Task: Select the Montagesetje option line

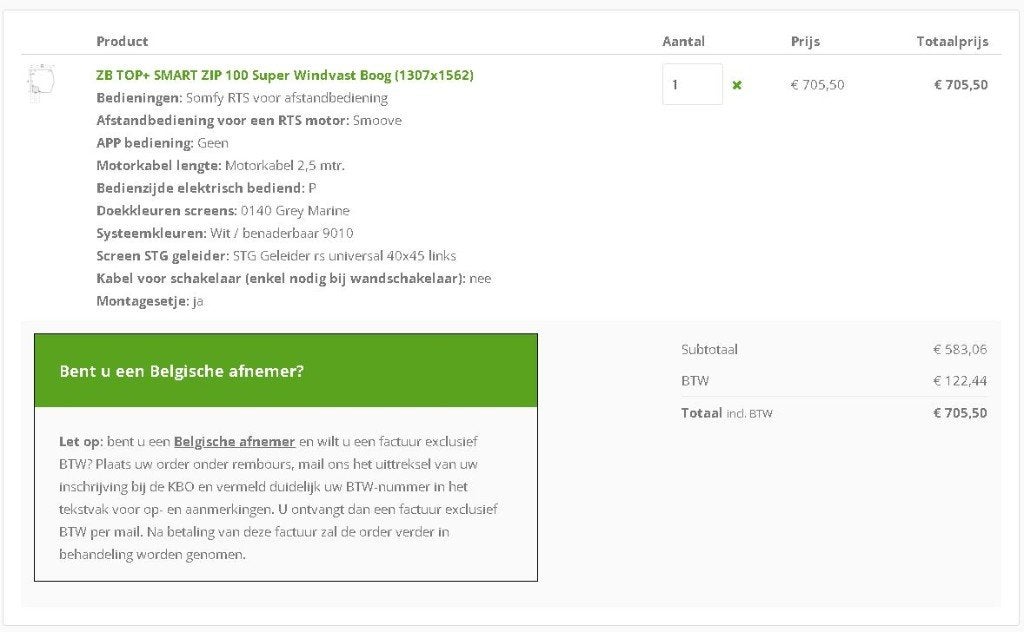Action: click(x=150, y=301)
